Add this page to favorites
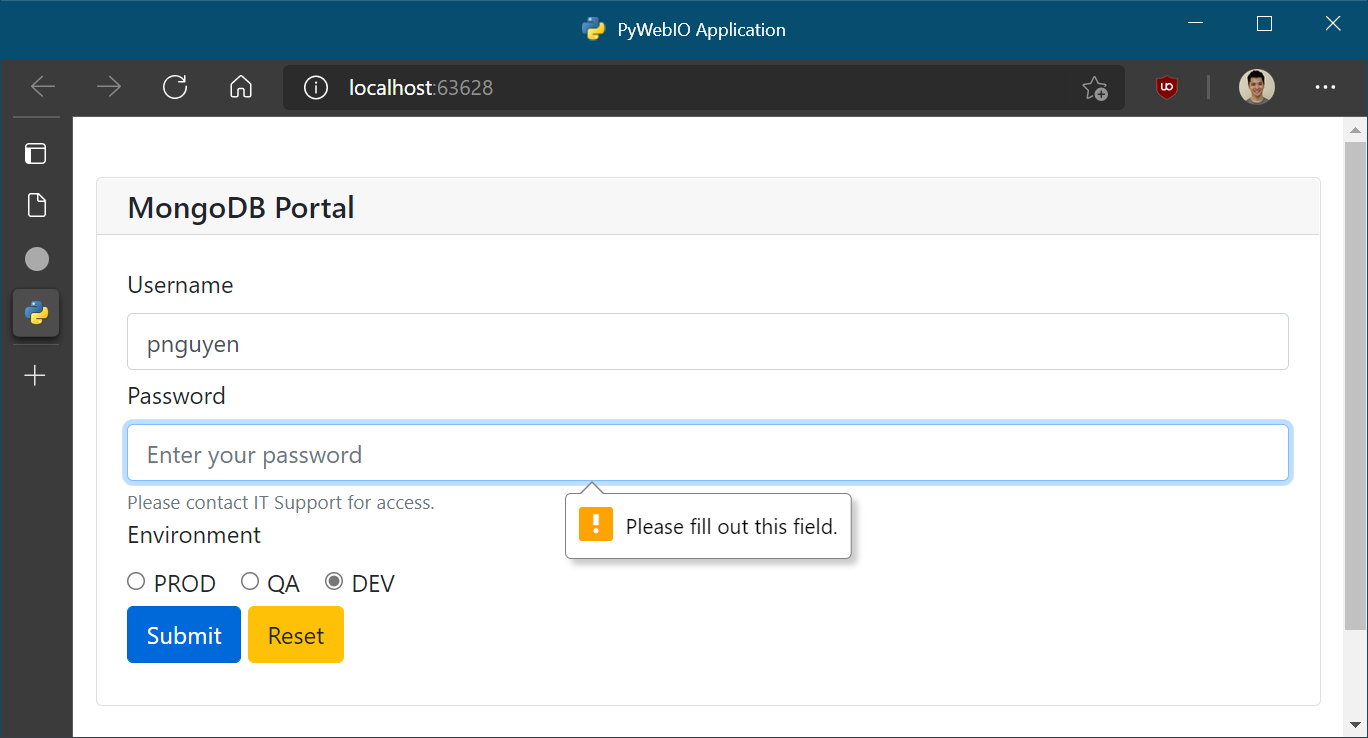The image size is (1368, 738). click(x=1095, y=88)
